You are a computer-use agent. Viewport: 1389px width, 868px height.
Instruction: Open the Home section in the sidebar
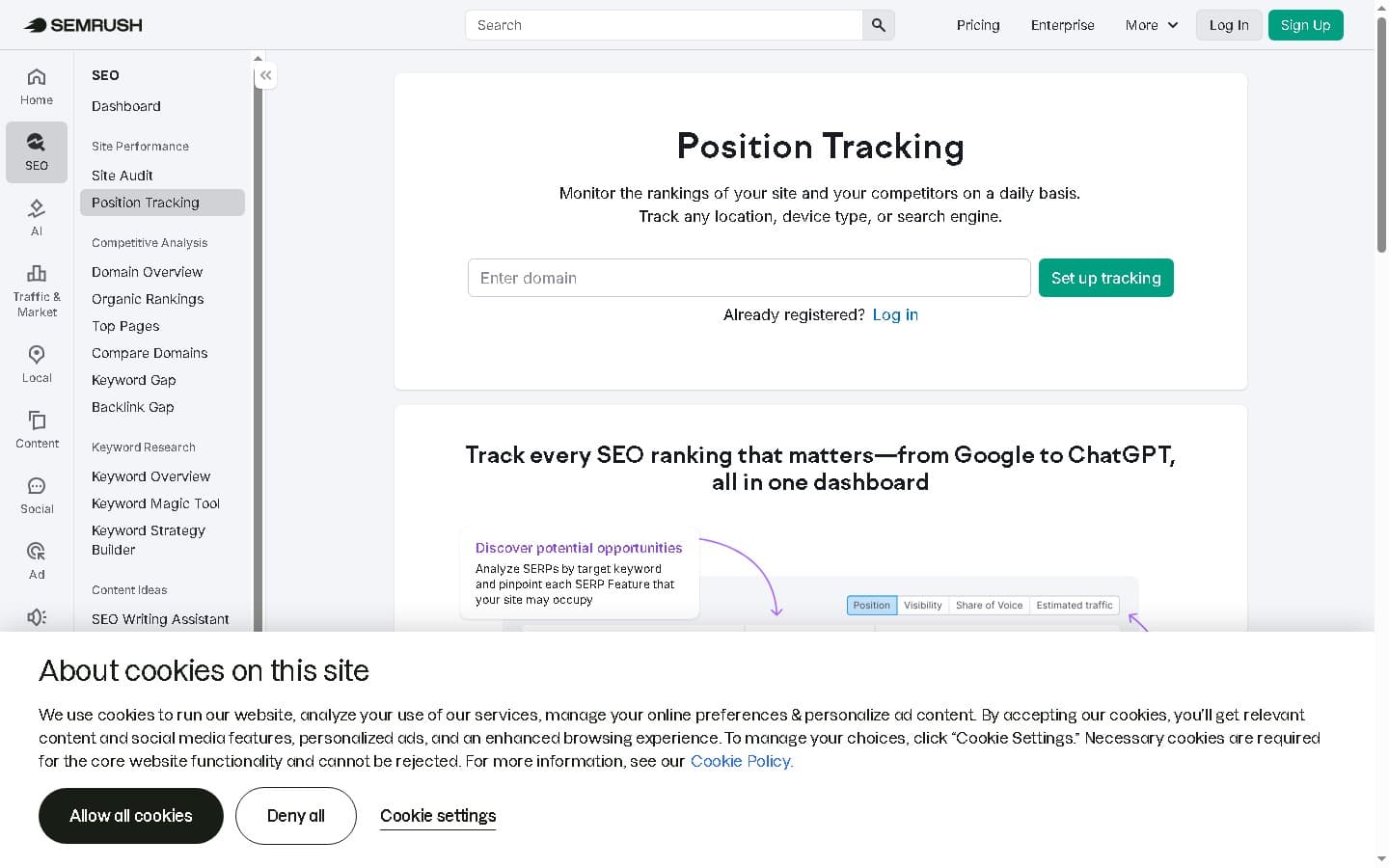pos(36,86)
